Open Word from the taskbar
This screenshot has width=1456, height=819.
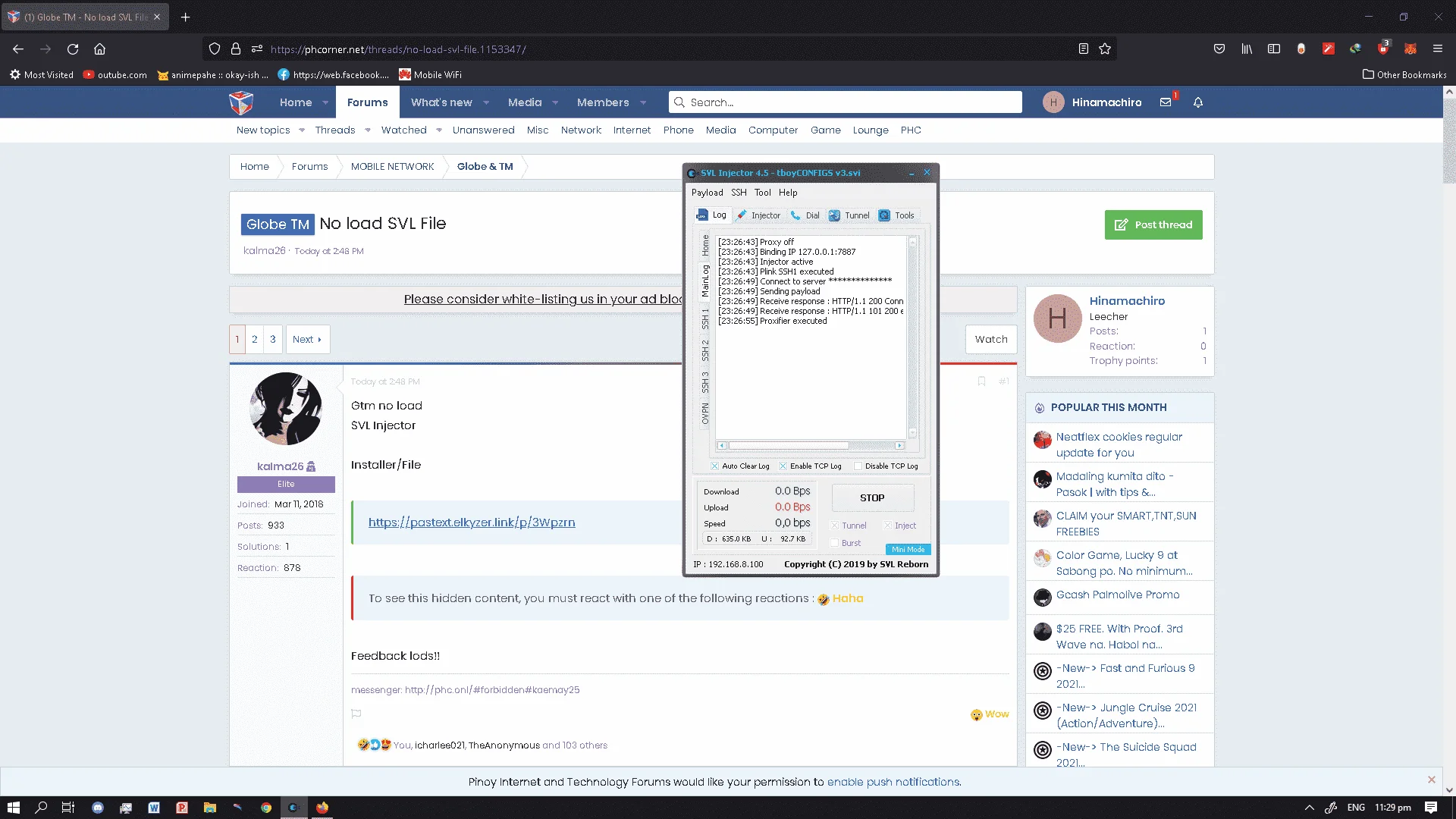[x=154, y=808]
